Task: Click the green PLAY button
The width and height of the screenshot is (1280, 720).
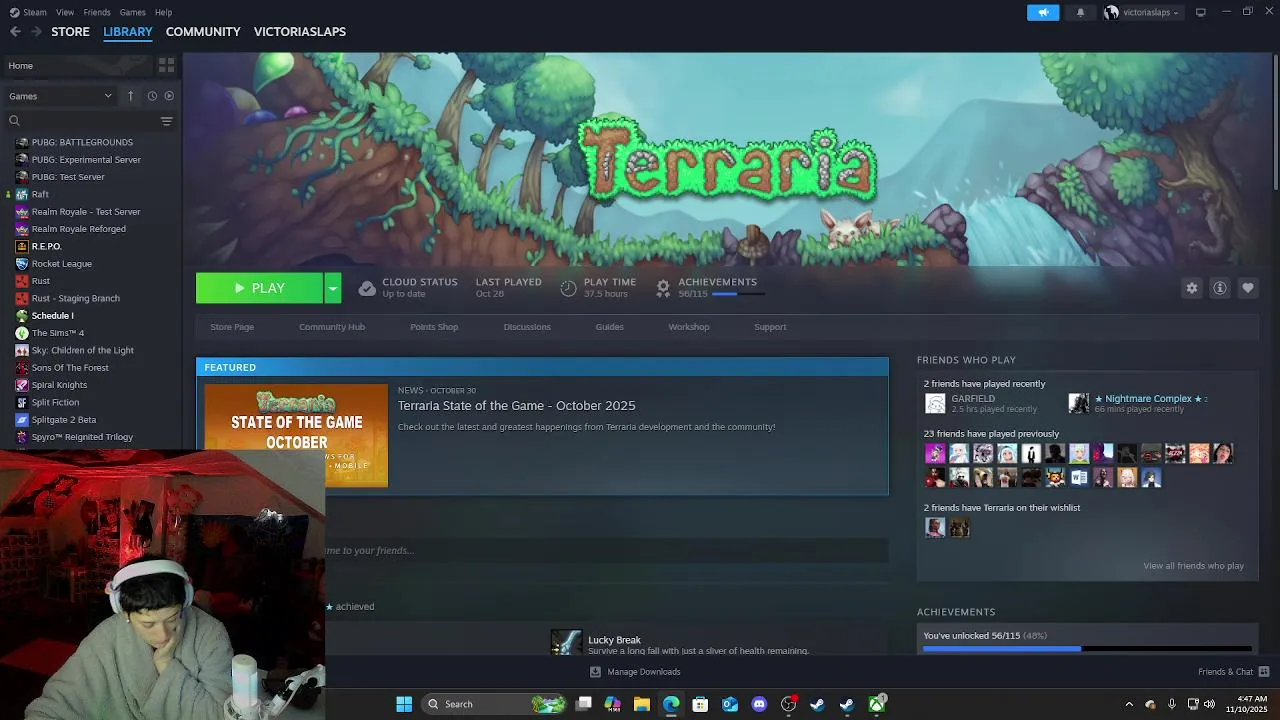Action: [x=260, y=288]
